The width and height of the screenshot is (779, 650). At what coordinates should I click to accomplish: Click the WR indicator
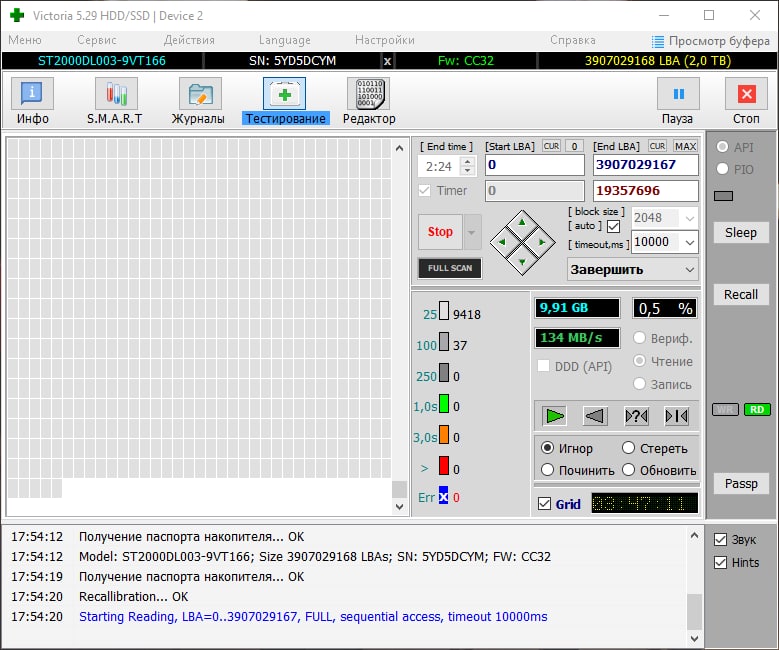725,409
